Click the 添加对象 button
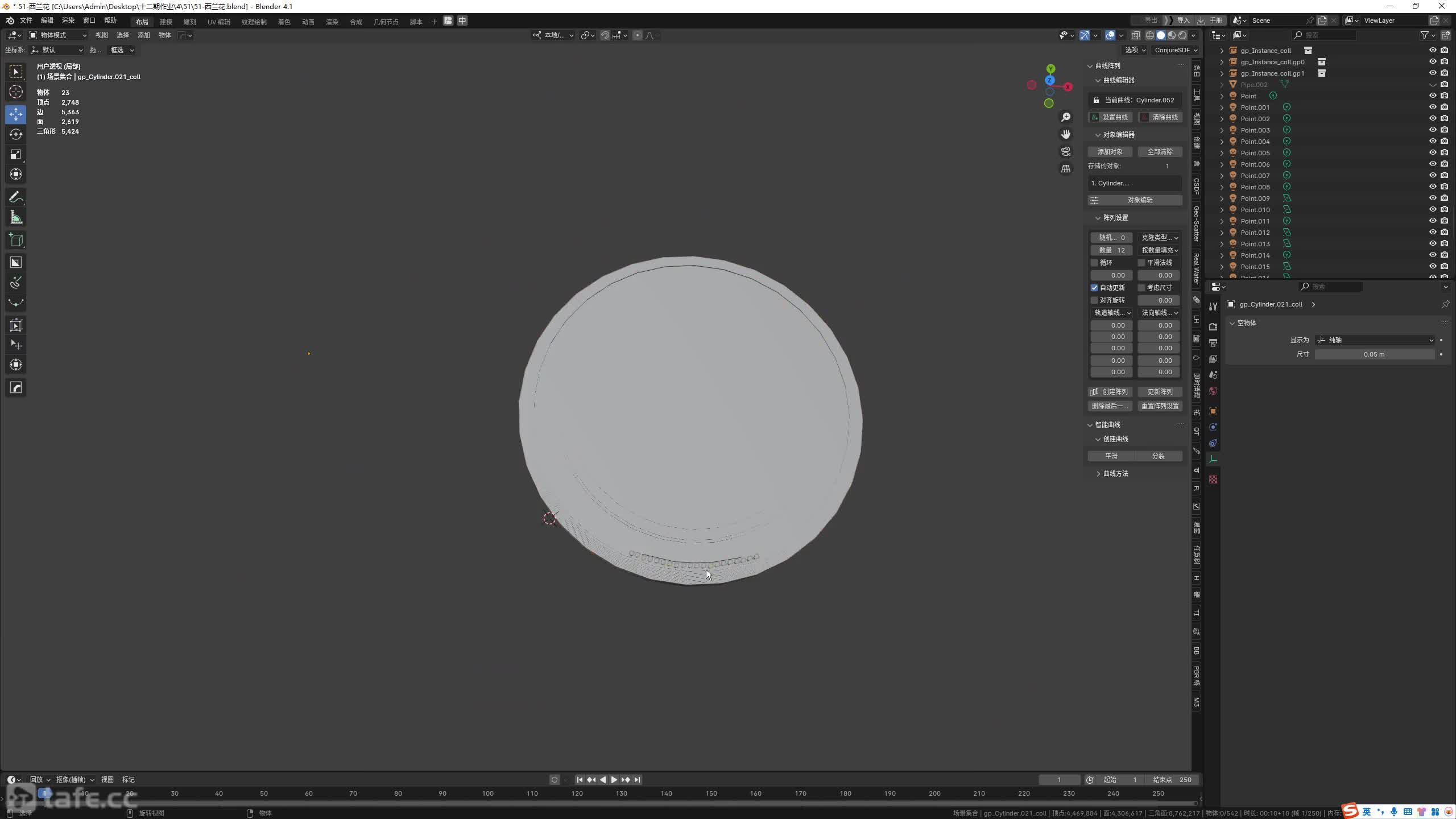Viewport: 1456px width, 819px height. point(1110,152)
